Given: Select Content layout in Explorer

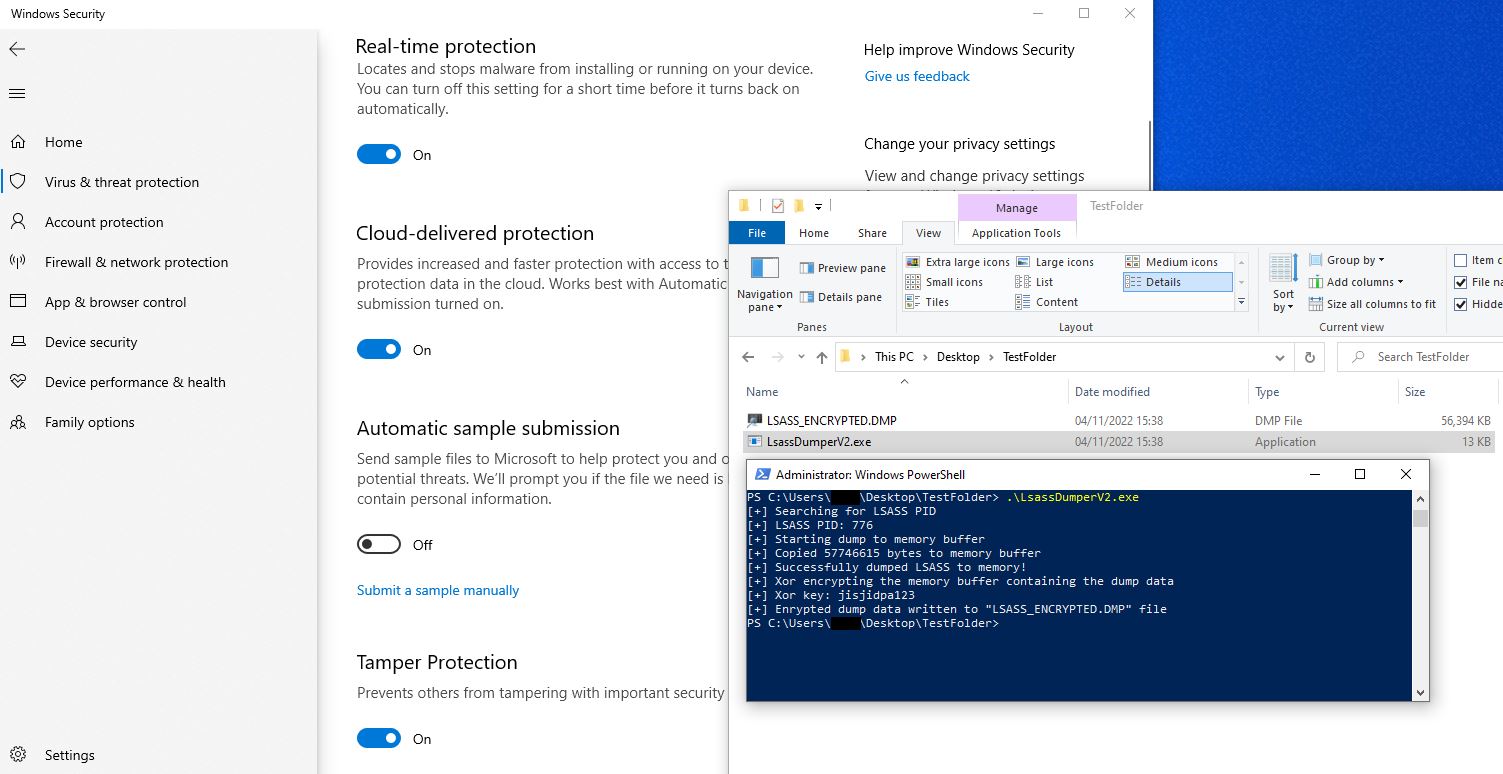Looking at the screenshot, I should (1046, 302).
